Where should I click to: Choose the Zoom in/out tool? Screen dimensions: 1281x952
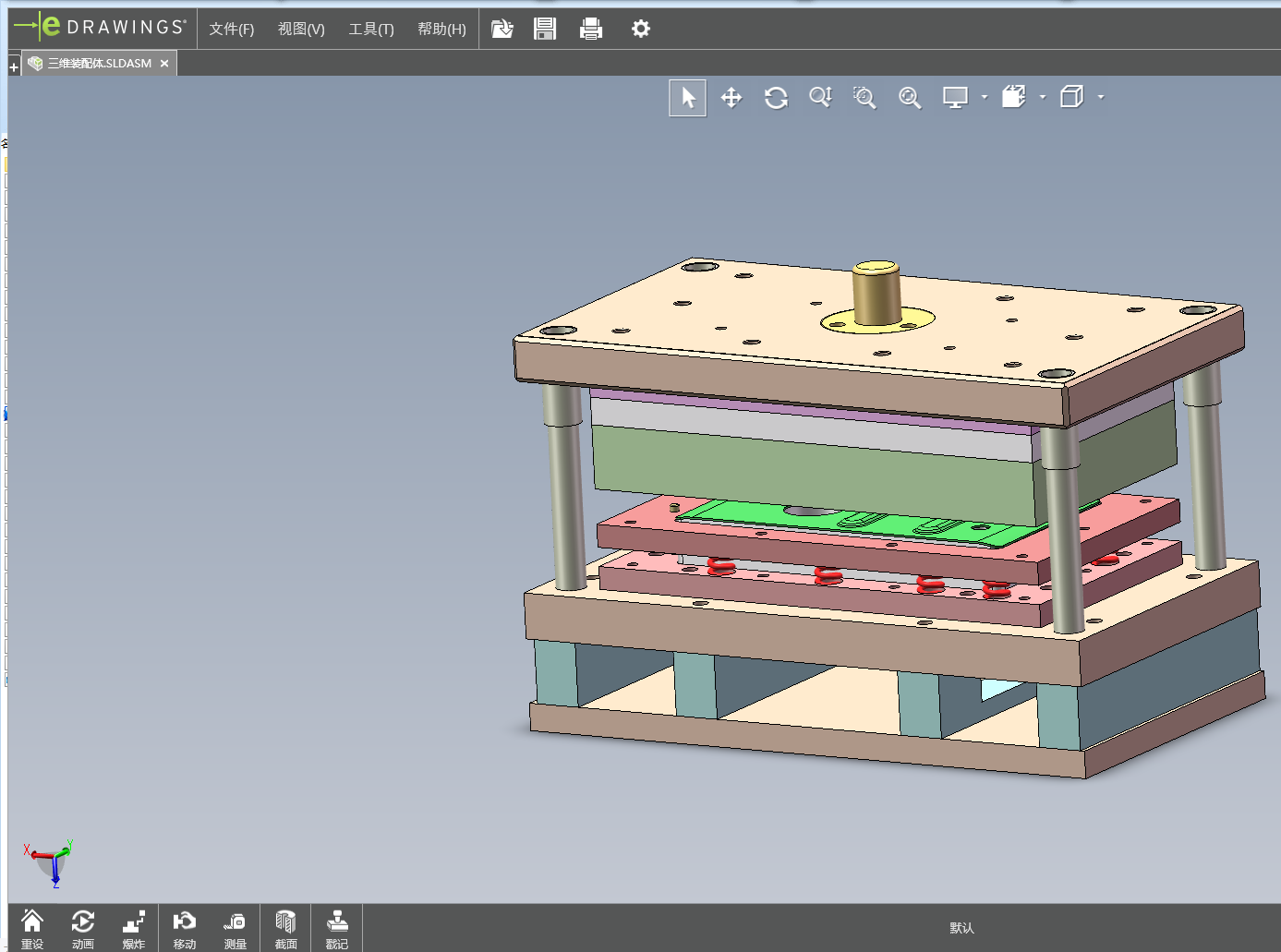820,98
